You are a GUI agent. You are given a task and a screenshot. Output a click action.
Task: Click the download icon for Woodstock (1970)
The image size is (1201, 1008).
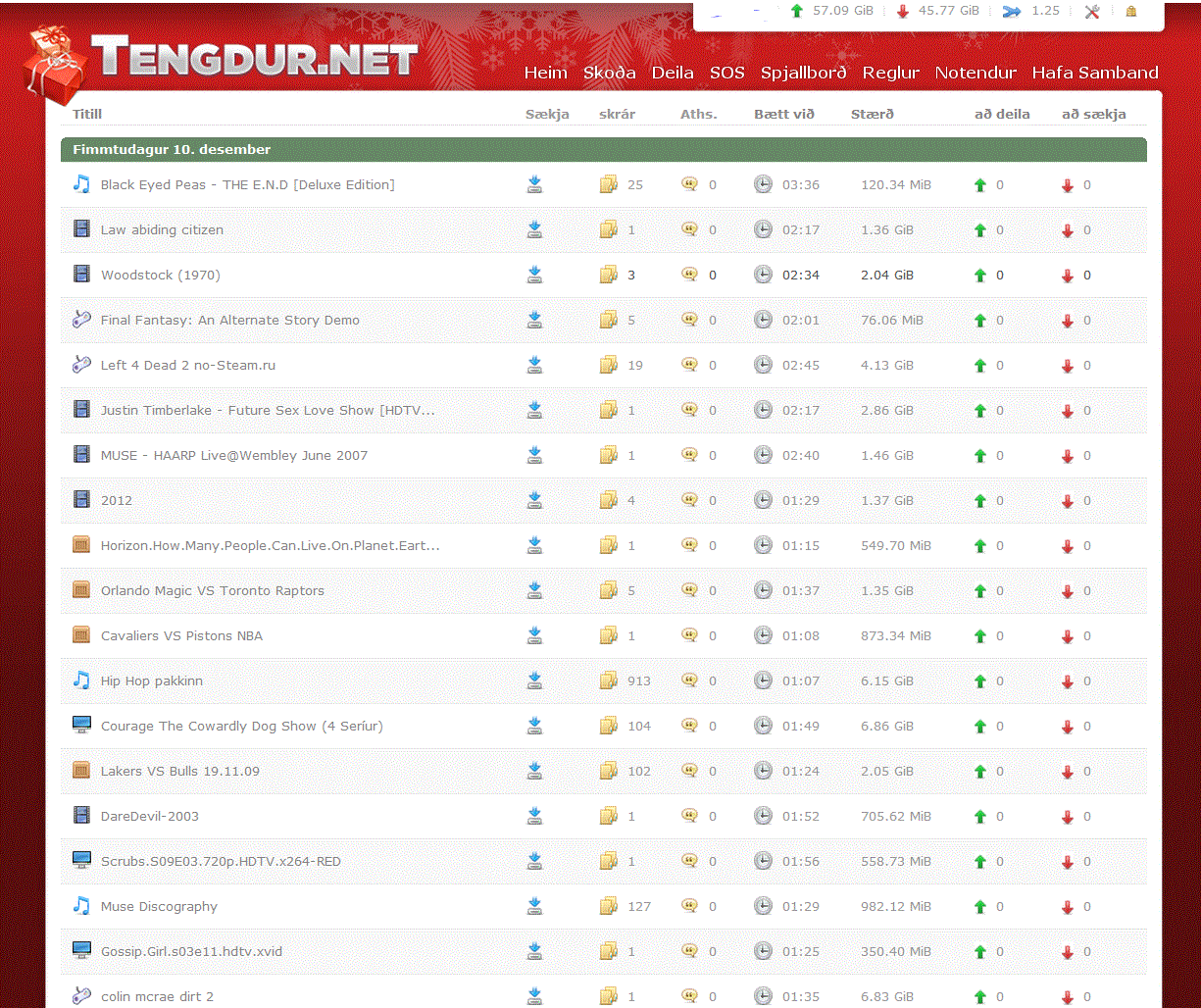click(x=534, y=275)
